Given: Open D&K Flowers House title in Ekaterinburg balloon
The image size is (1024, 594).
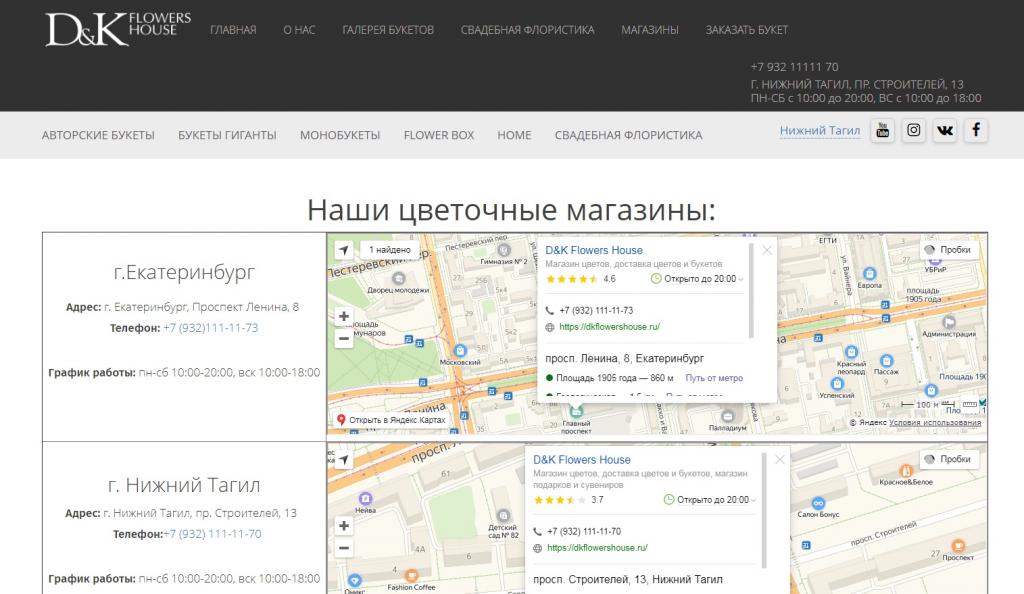Looking at the screenshot, I should (x=594, y=250).
